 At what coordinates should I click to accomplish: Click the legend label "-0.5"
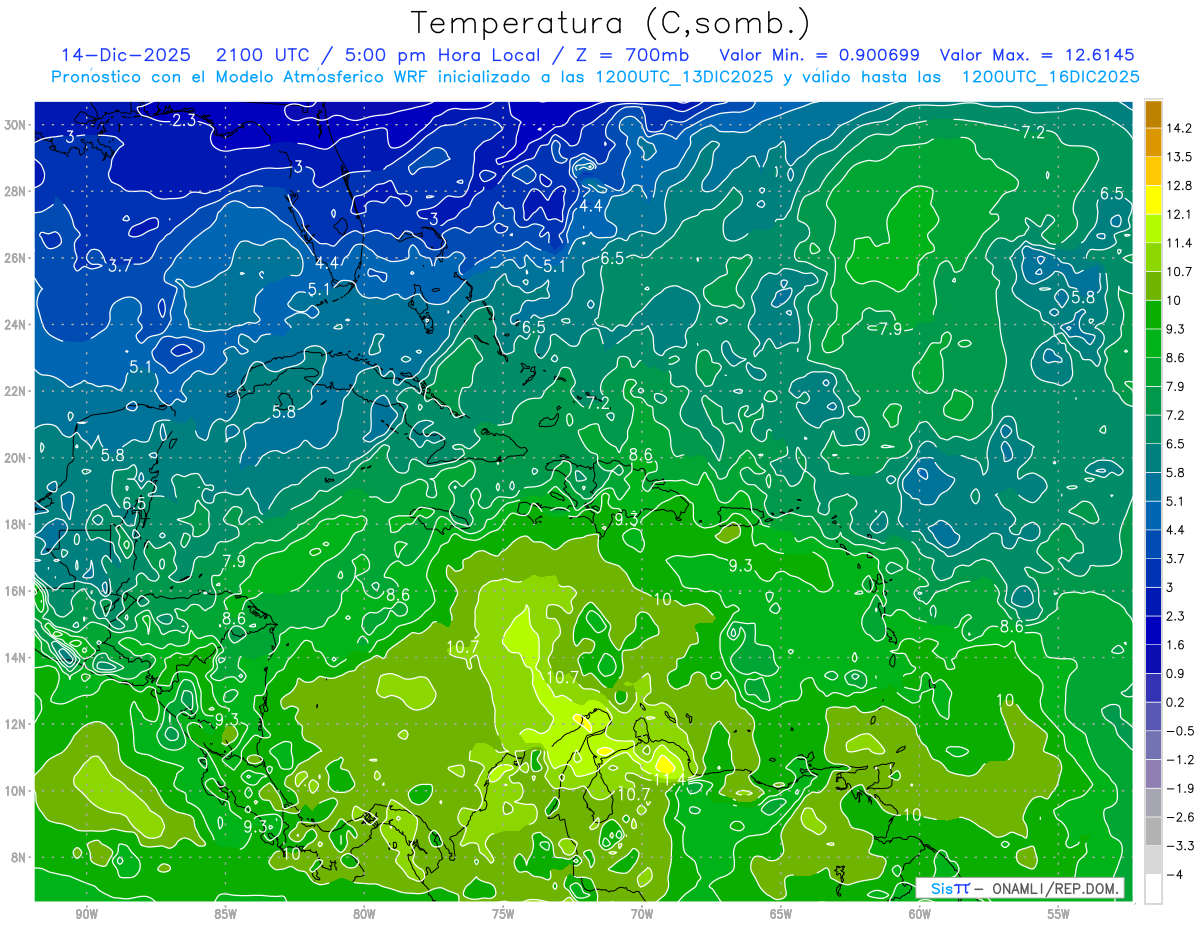pyautogui.click(x=1180, y=731)
